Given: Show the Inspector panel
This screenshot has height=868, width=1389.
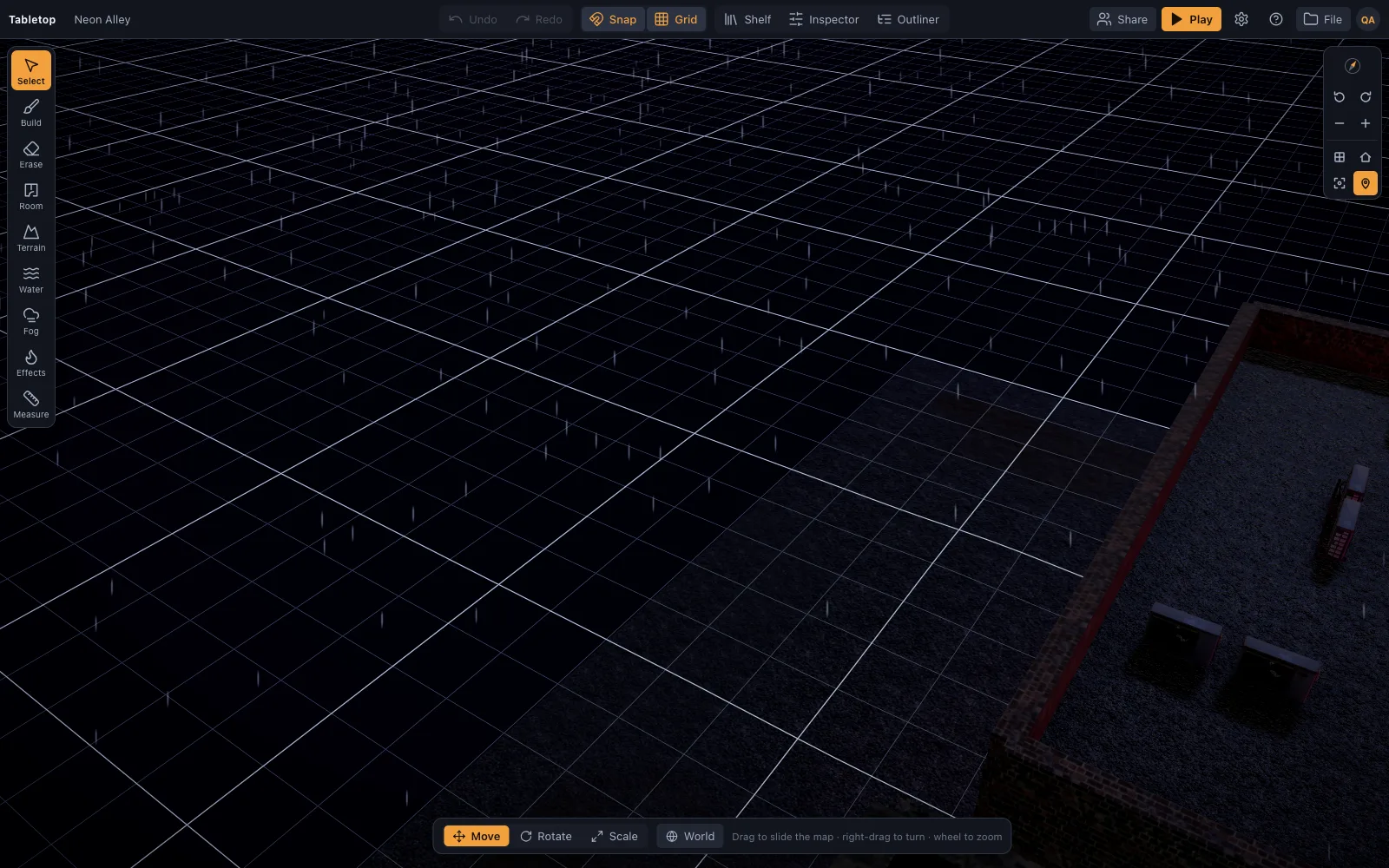Looking at the screenshot, I should (824, 19).
